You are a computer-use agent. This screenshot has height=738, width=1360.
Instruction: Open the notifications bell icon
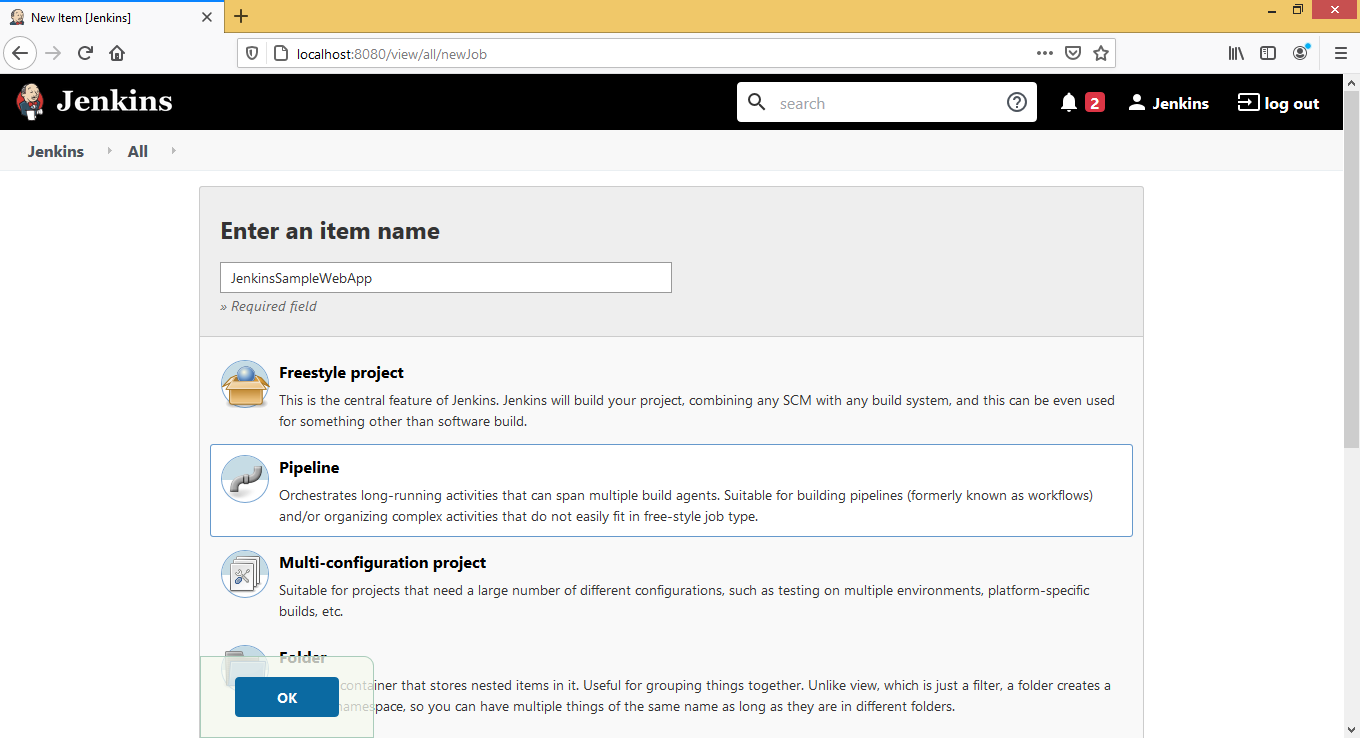click(1069, 102)
